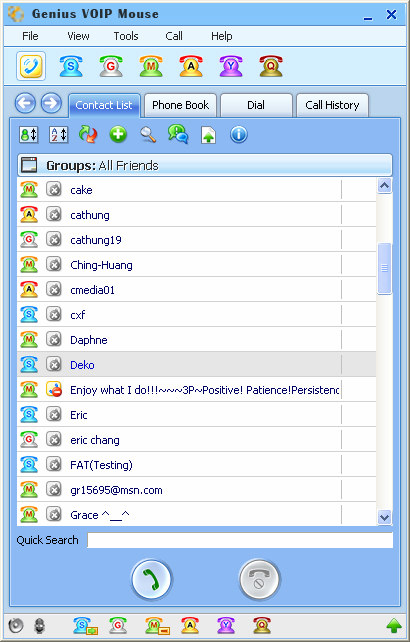Viewport: 410px width, 642px height.
Task: Add a new contact with green plus
Action: point(118,134)
